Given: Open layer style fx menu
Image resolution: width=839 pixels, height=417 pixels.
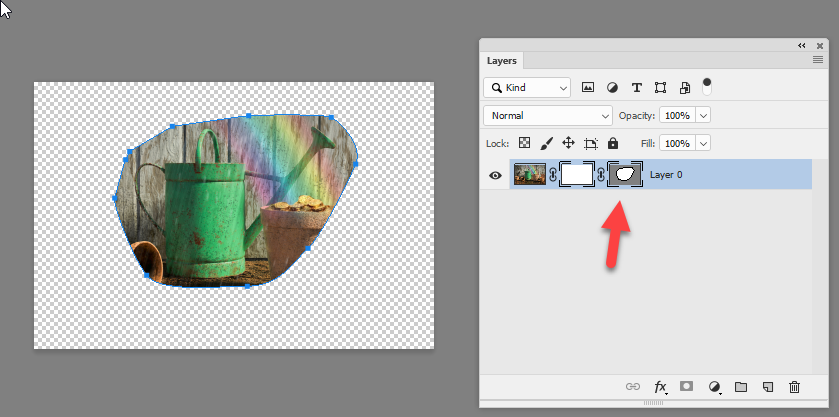Looking at the screenshot, I should click(x=661, y=387).
